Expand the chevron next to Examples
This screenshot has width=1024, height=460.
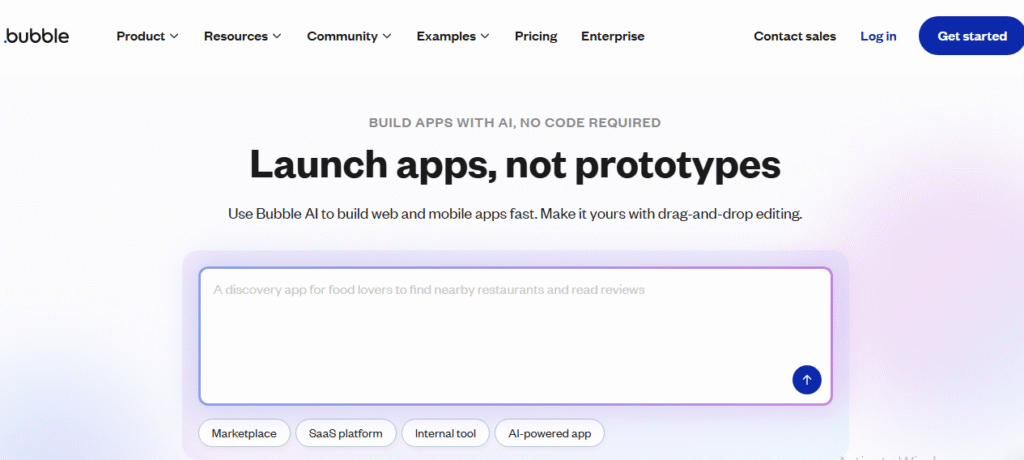[x=485, y=36]
